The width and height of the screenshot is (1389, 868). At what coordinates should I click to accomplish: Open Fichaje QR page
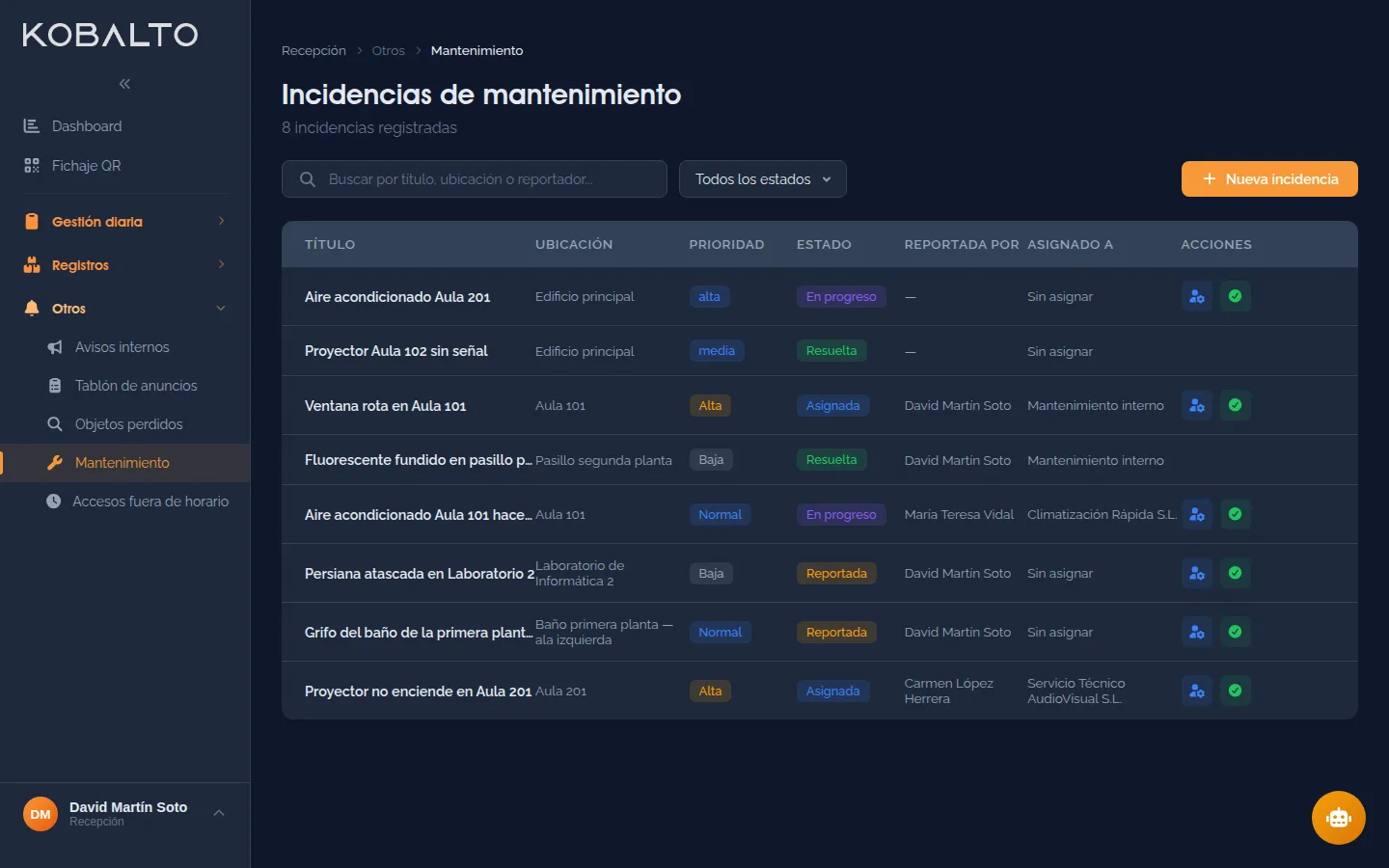(x=124, y=166)
